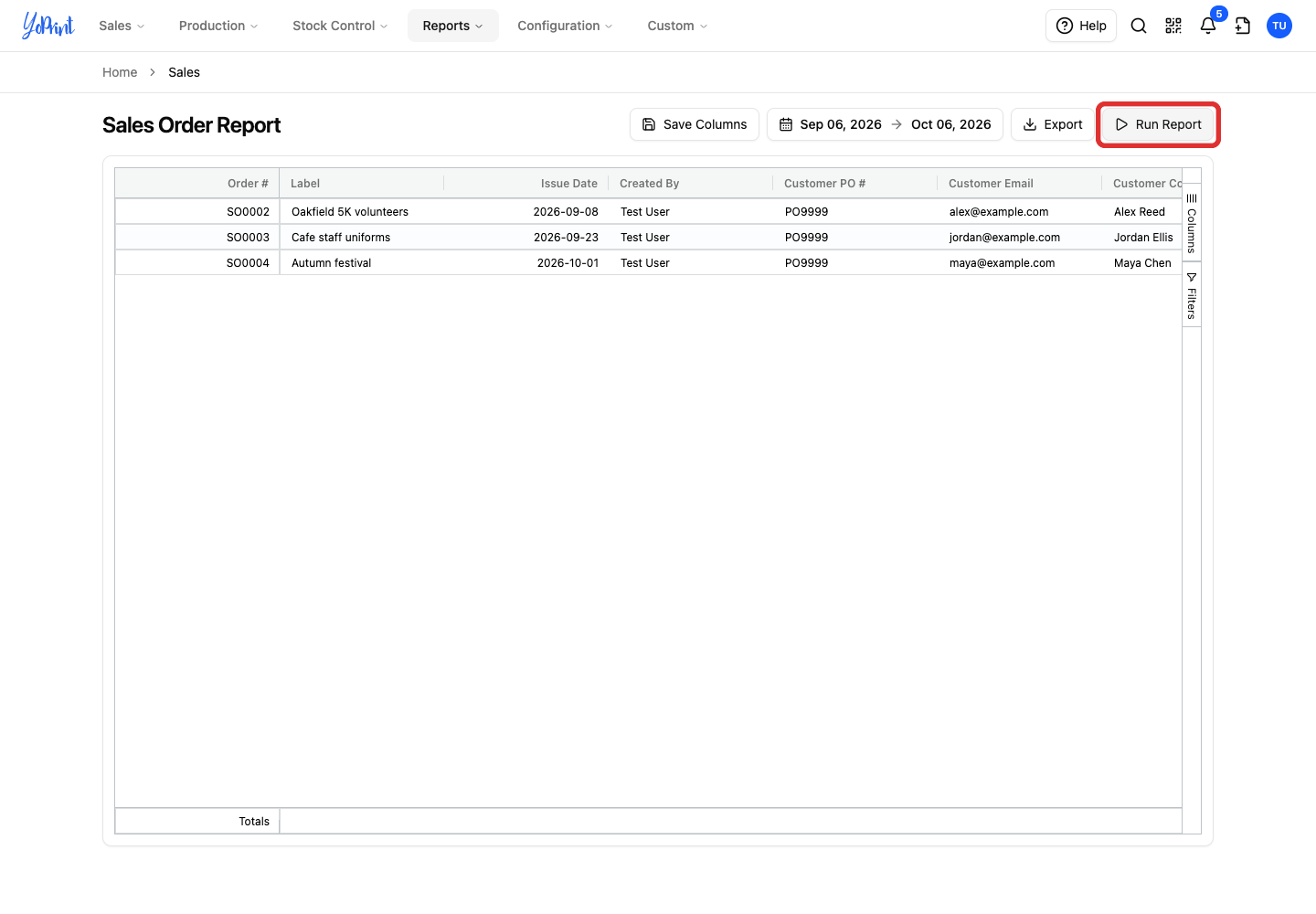The width and height of the screenshot is (1316, 914).
Task: Click 'Oakfield 5K volunteers' label cell
Action: tap(362, 211)
